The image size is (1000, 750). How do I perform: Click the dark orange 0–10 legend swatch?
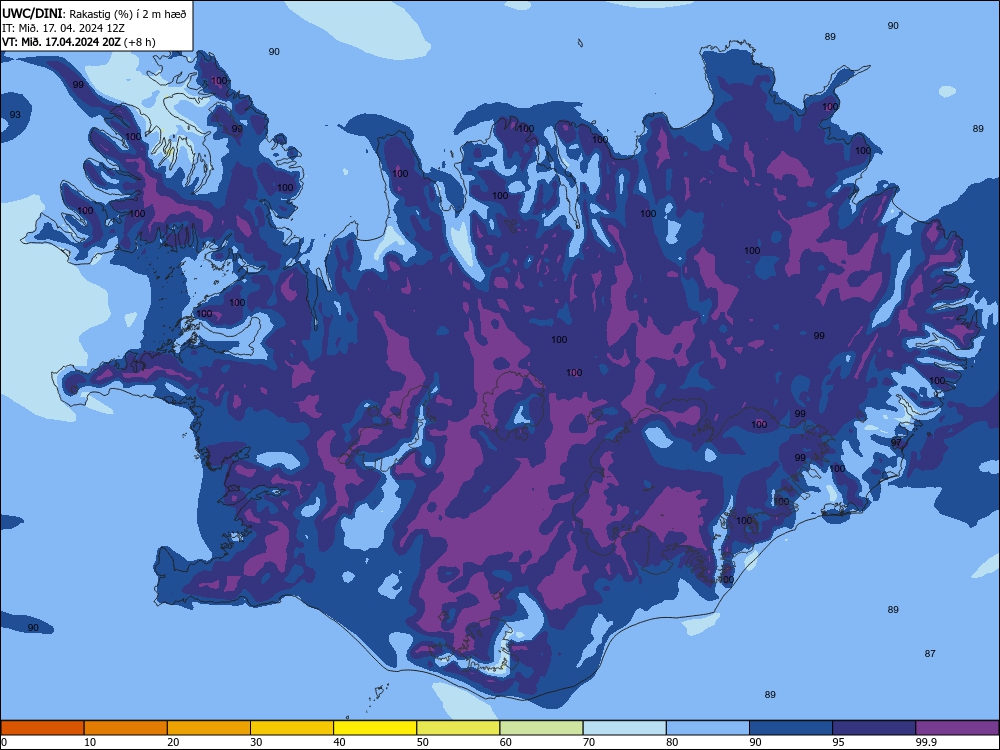[42, 728]
